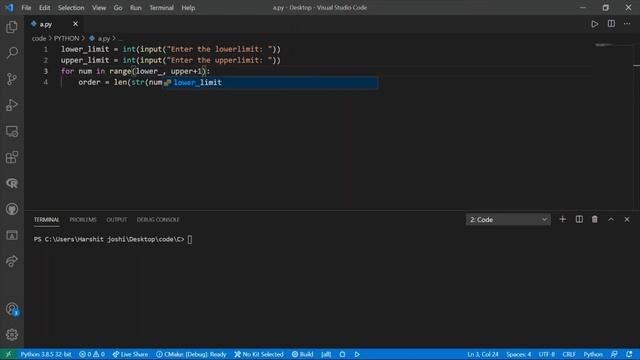Open the Search view in activity bar
Image resolution: width=640 pixels, height=360 pixels.
pyautogui.click(x=12, y=53)
